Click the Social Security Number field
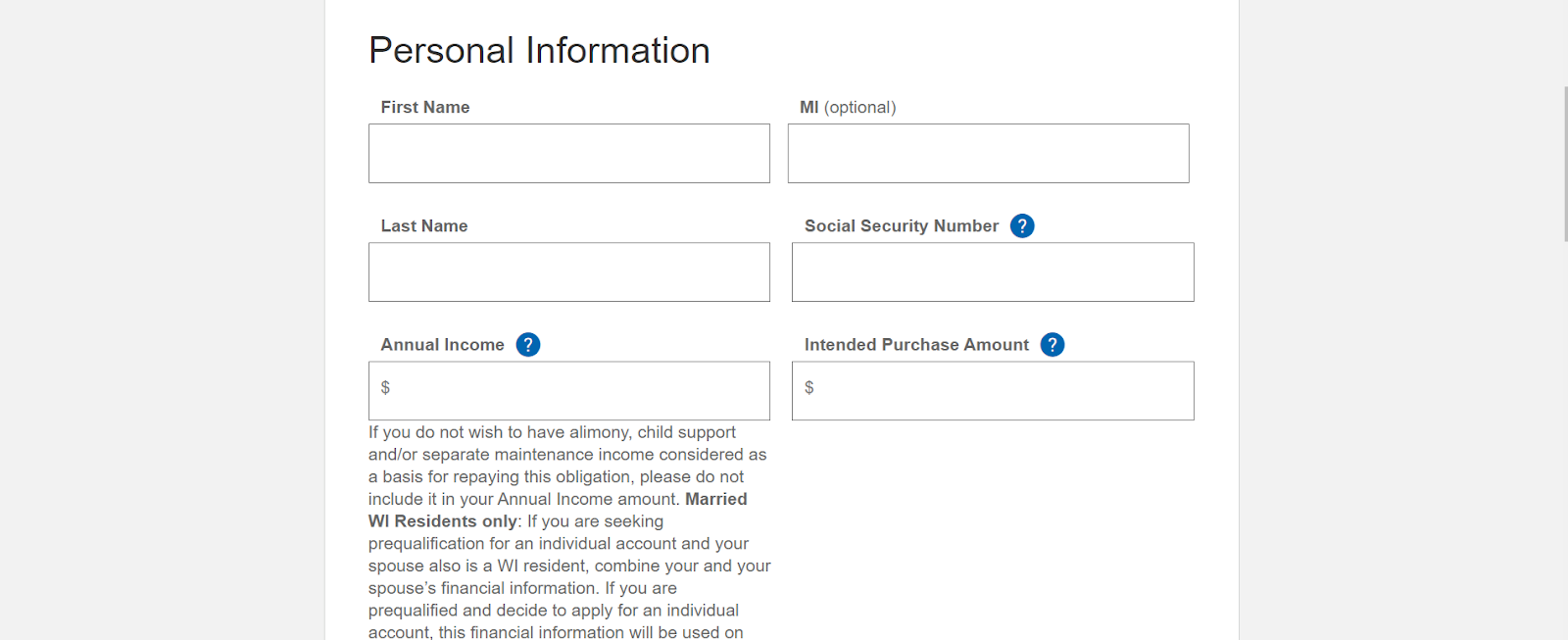Viewport: 1568px width, 640px height. coord(992,272)
